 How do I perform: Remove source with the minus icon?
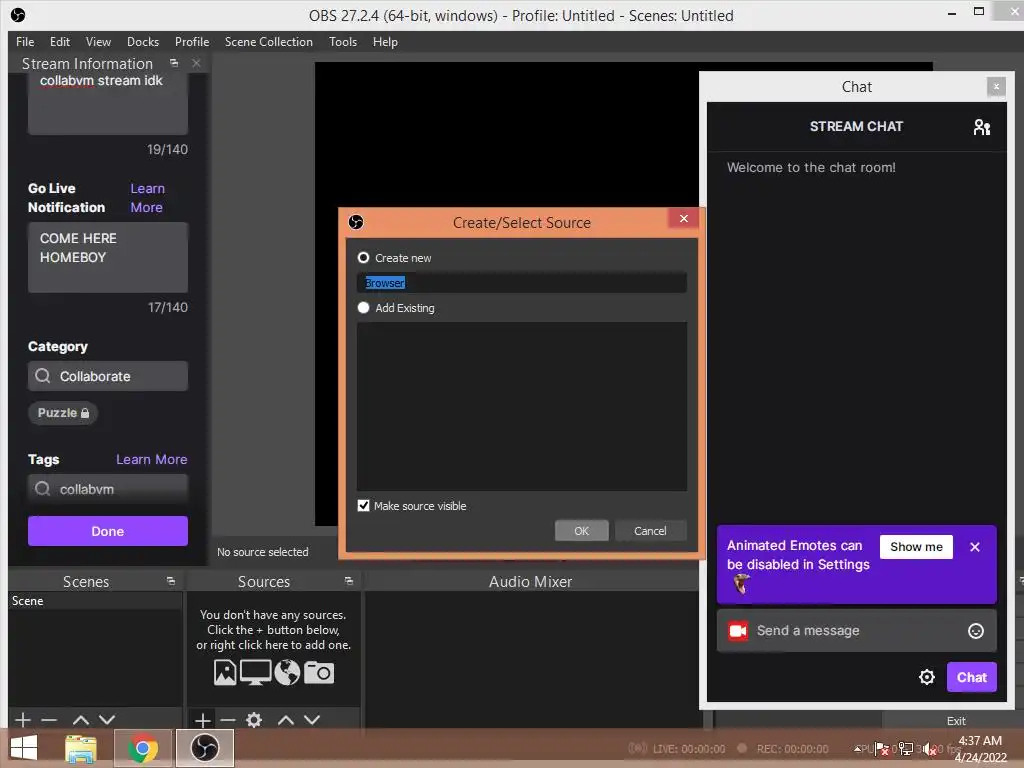(x=228, y=720)
